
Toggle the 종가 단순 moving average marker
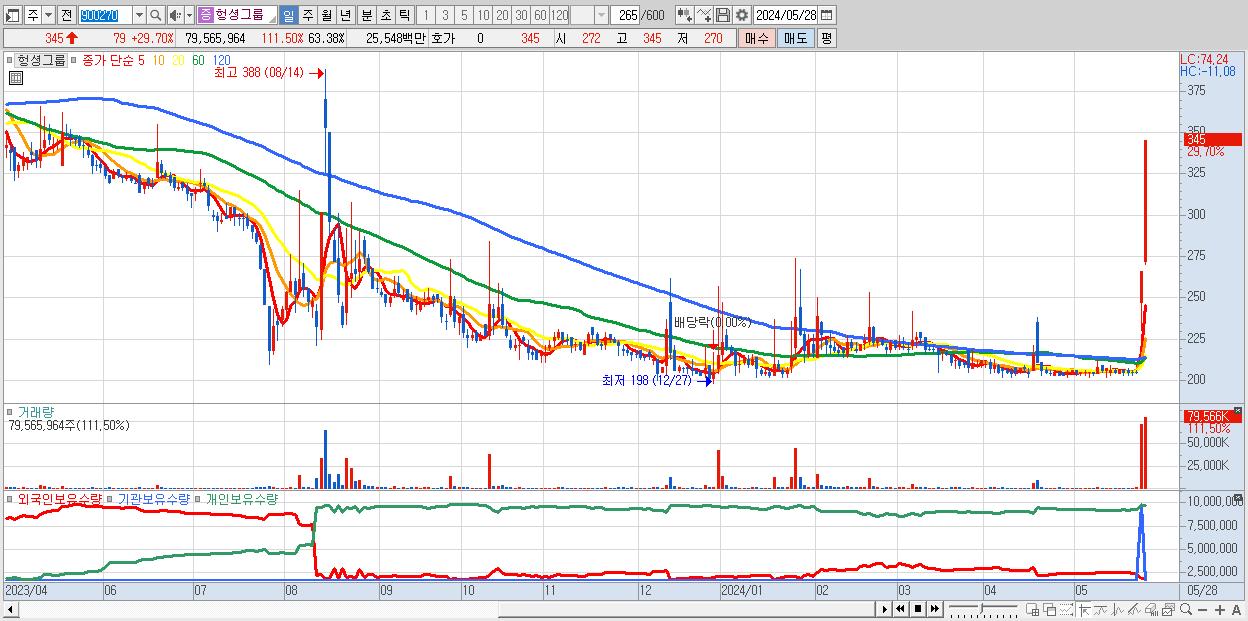[x=73, y=60]
